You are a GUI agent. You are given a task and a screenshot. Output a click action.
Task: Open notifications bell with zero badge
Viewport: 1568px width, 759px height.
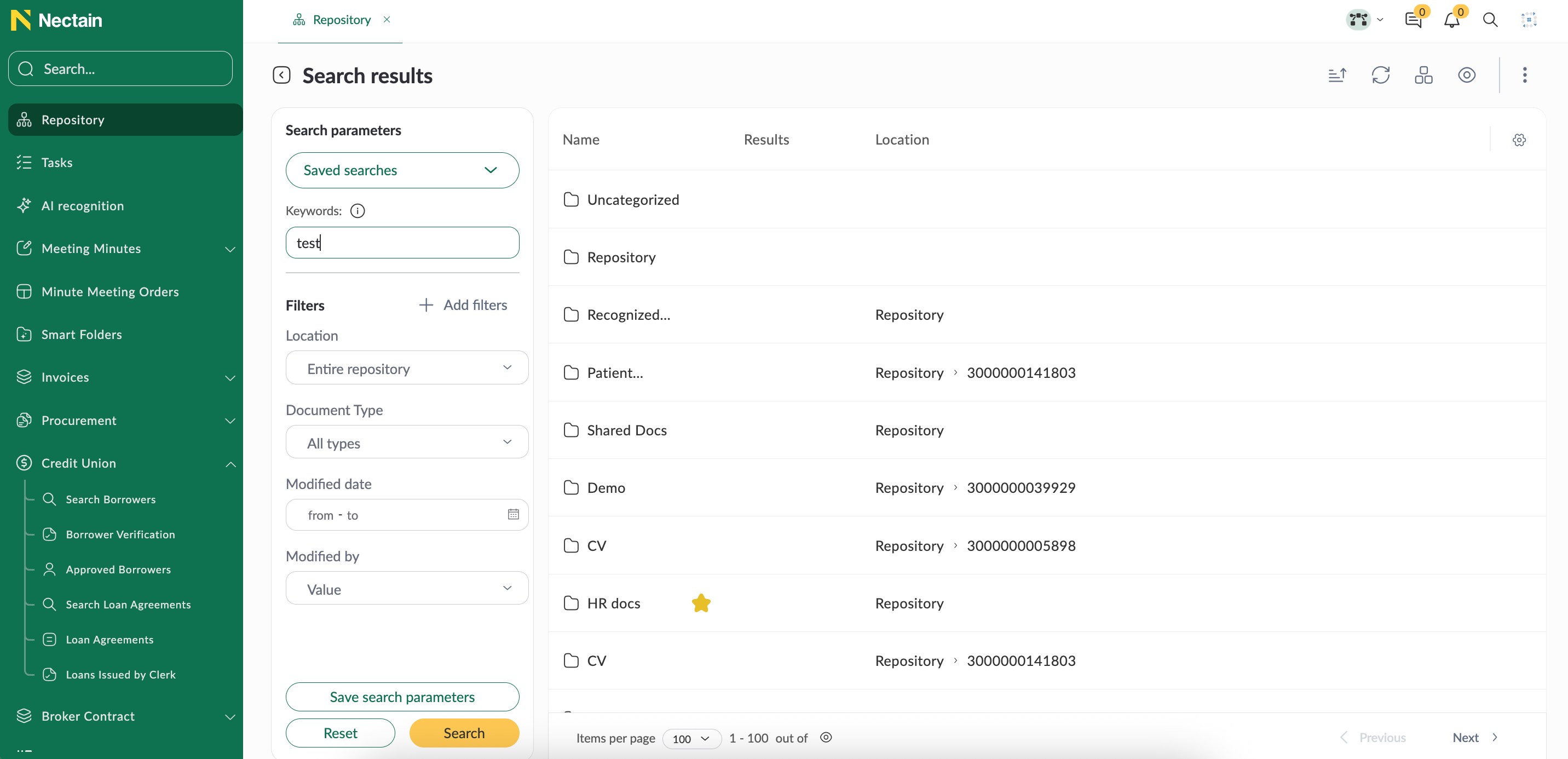pos(1452,20)
